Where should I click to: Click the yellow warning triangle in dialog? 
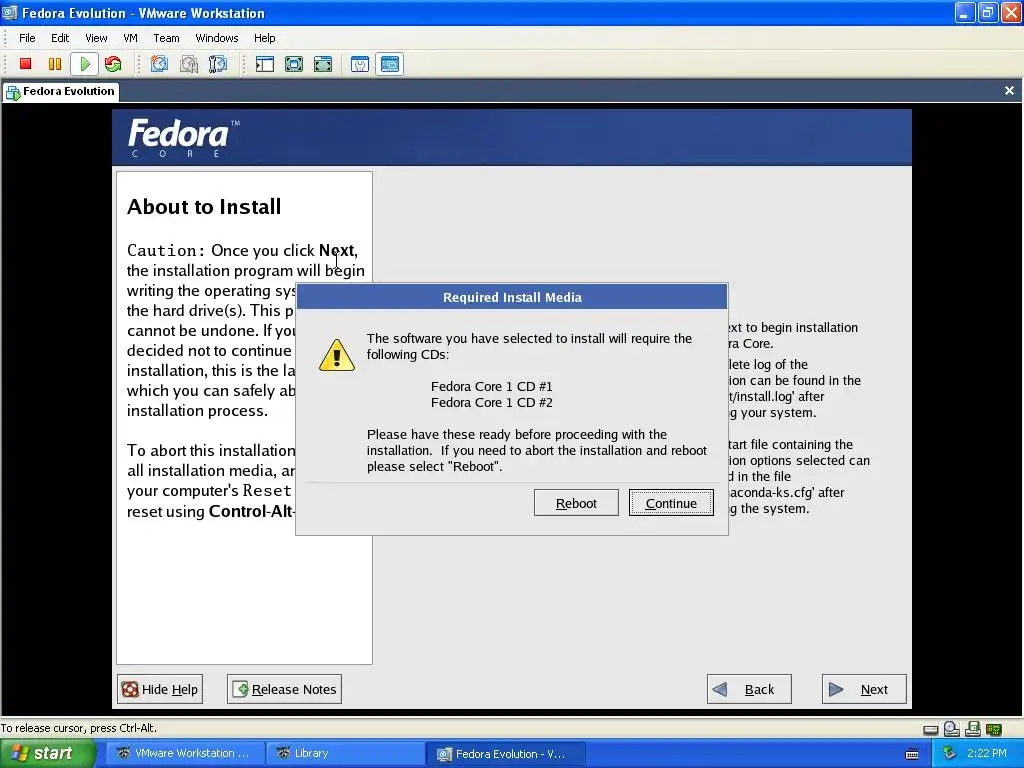pos(337,355)
